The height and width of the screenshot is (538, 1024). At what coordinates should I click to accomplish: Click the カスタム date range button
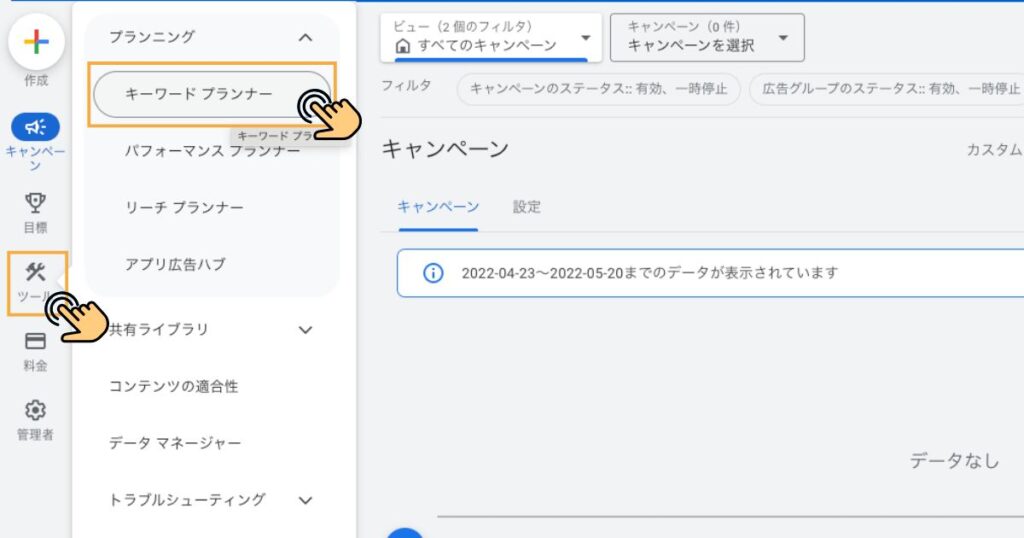click(x=994, y=150)
